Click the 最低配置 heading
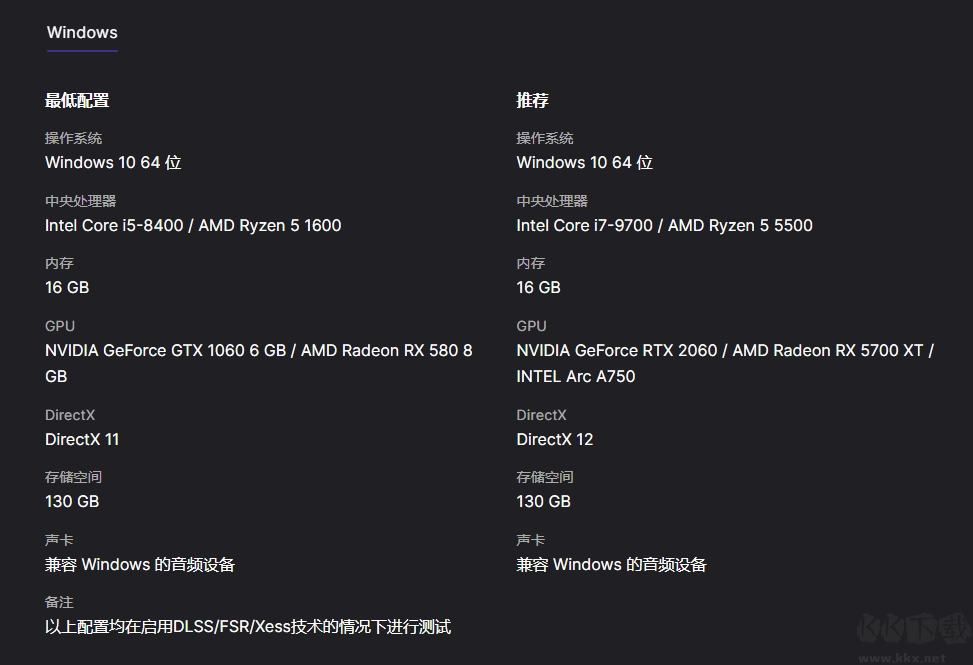This screenshot has width=973, height=665. tap(77, 100)
